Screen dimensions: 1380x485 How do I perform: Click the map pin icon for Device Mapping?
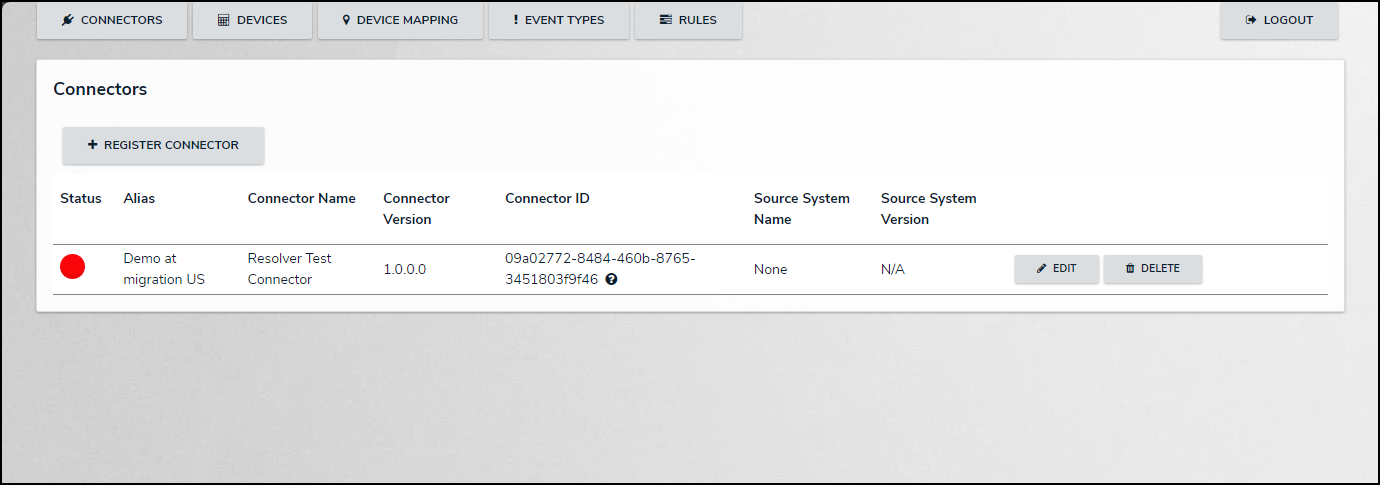346,20
